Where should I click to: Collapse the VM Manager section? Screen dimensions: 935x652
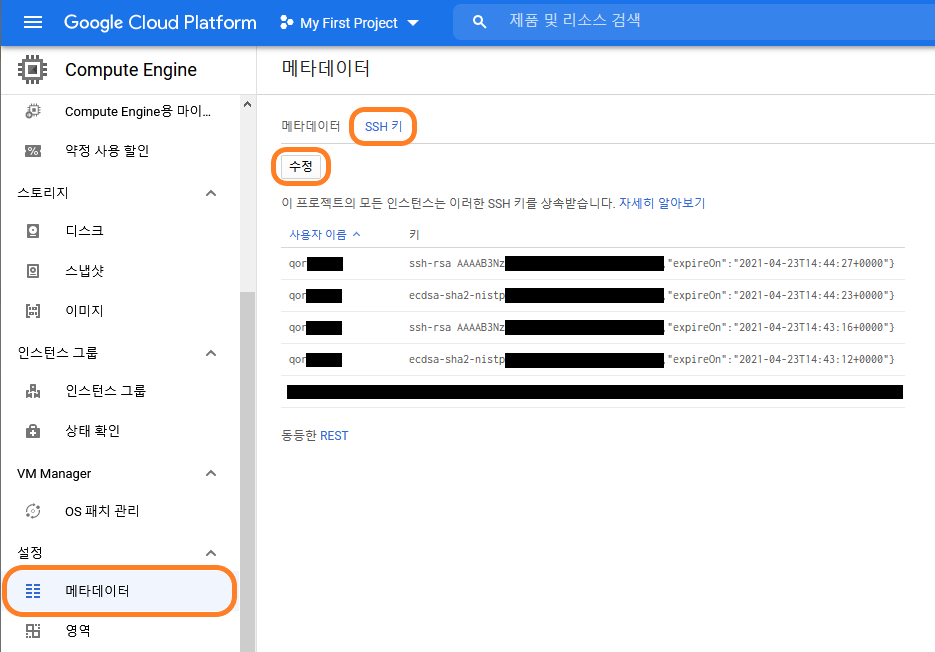click(x=211, y=474)
